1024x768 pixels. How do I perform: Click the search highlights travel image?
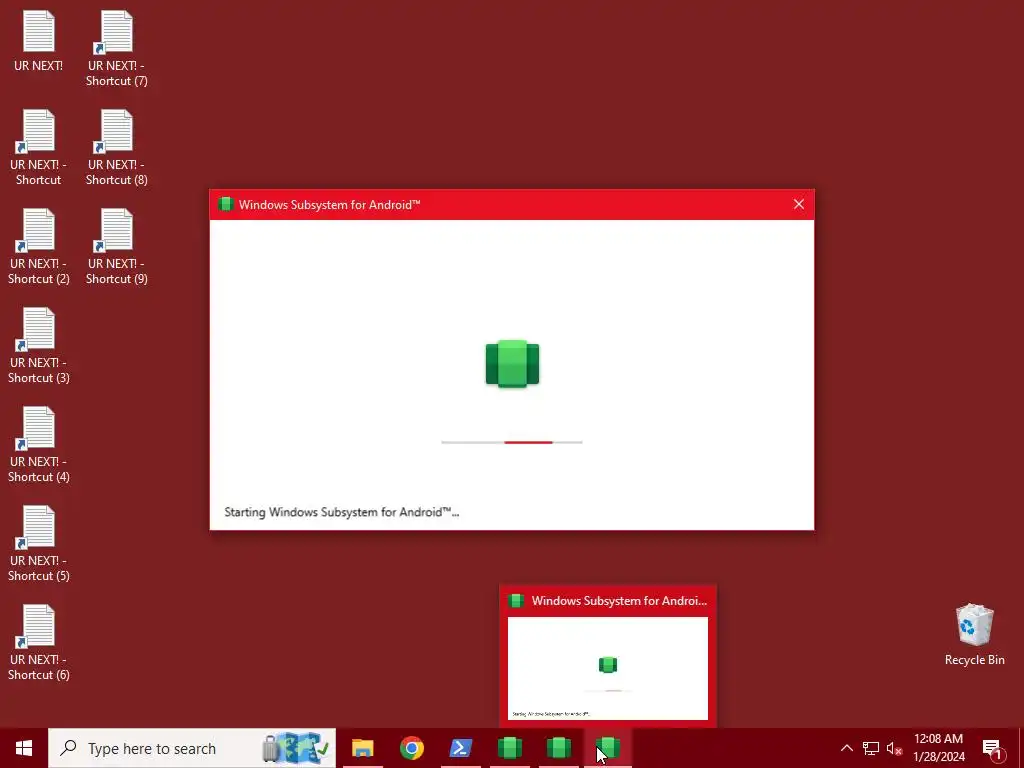(296, 748)
